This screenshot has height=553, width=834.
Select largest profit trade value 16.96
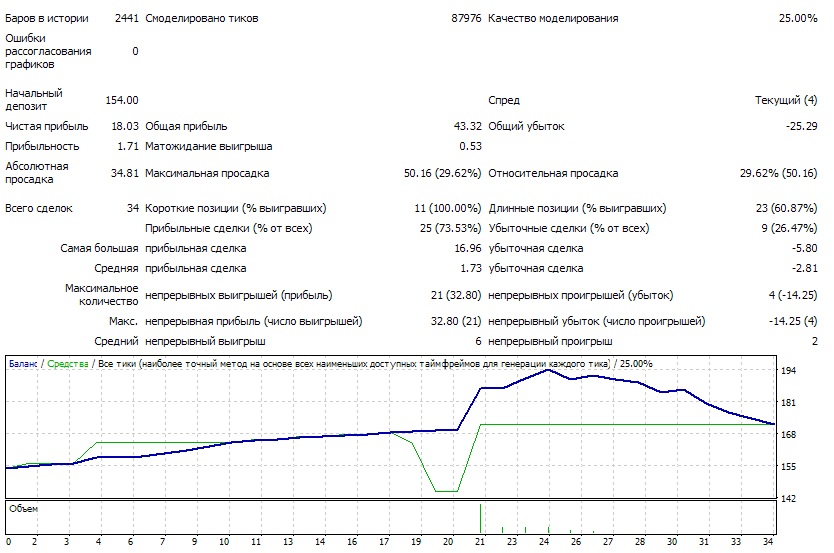tap(468, 248)
